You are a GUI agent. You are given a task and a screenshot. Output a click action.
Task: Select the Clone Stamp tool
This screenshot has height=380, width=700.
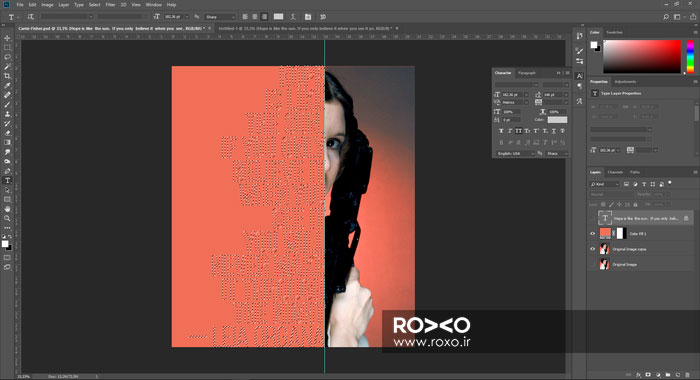7,114
